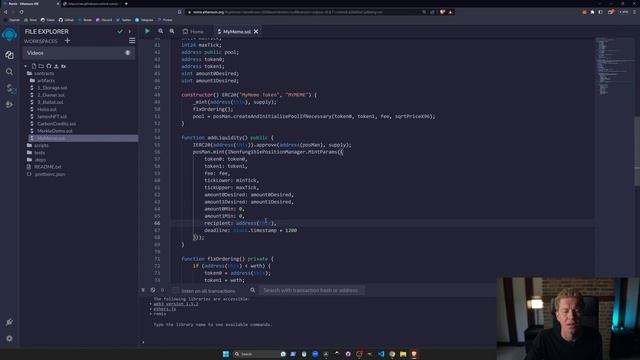Open the Solidity compiler sidebar icon

pos(10,88)
